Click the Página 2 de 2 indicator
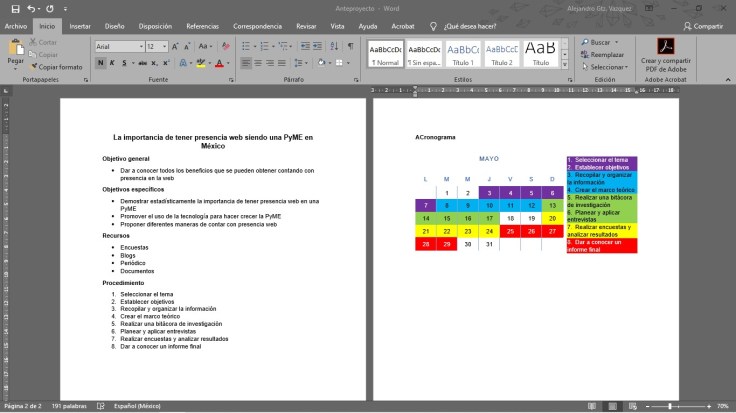Viewport: 736px width, 413px height. 23,406
